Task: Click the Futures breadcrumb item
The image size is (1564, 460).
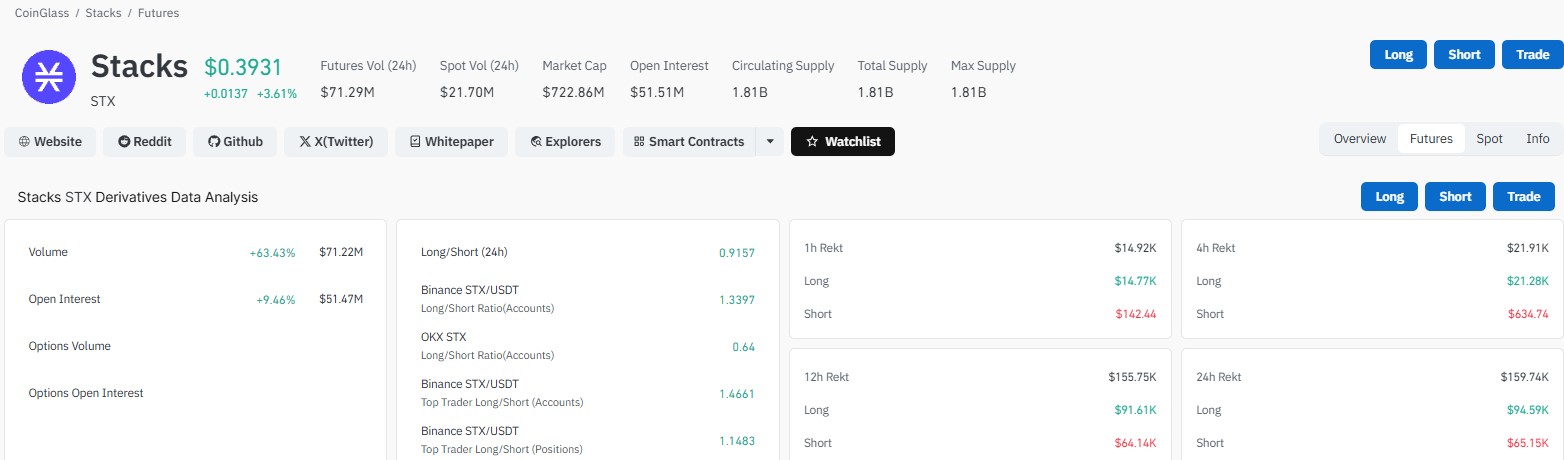Action: pyautogui.click(x=159, y=13)
